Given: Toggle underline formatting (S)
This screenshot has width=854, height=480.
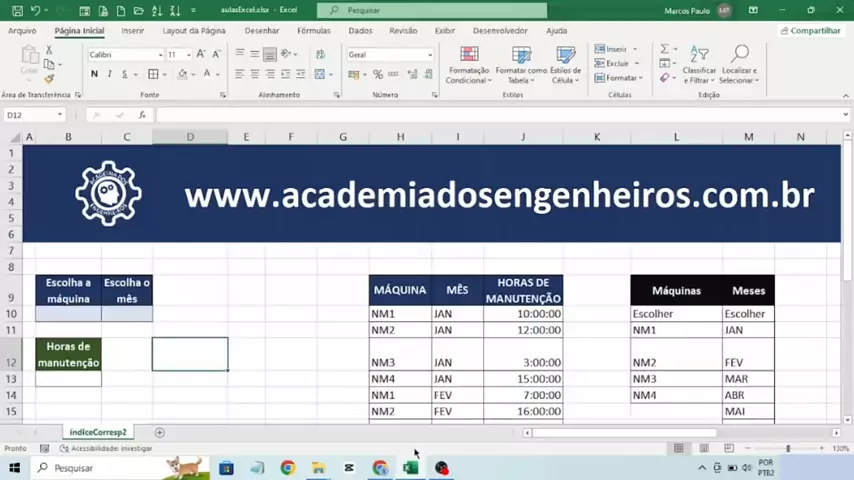Looking at the screenshot, I should tap(124, 74).
